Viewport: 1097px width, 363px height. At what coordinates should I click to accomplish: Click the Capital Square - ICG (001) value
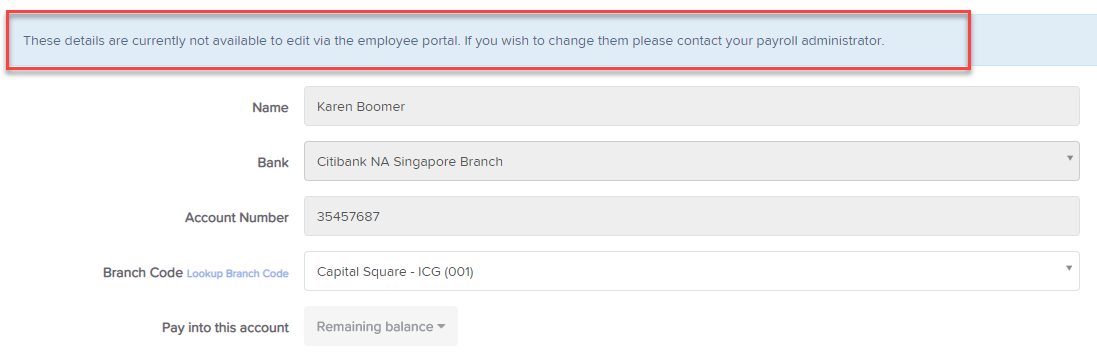395,271
